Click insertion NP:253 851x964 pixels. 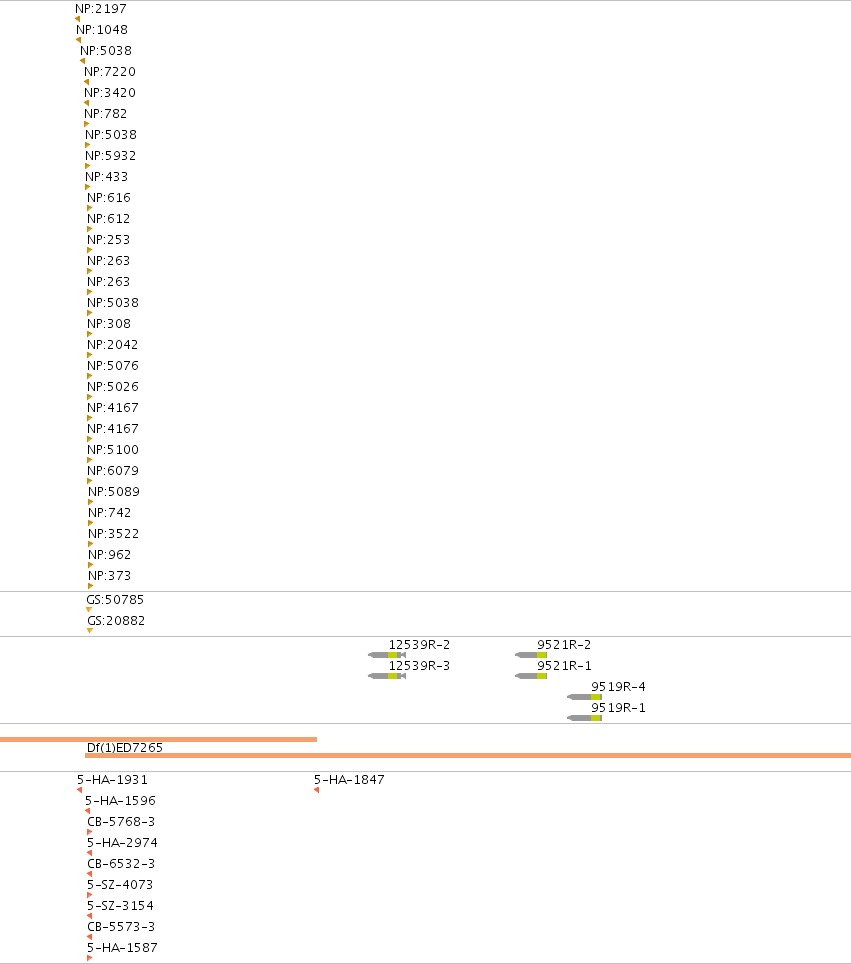click(109, 240)
